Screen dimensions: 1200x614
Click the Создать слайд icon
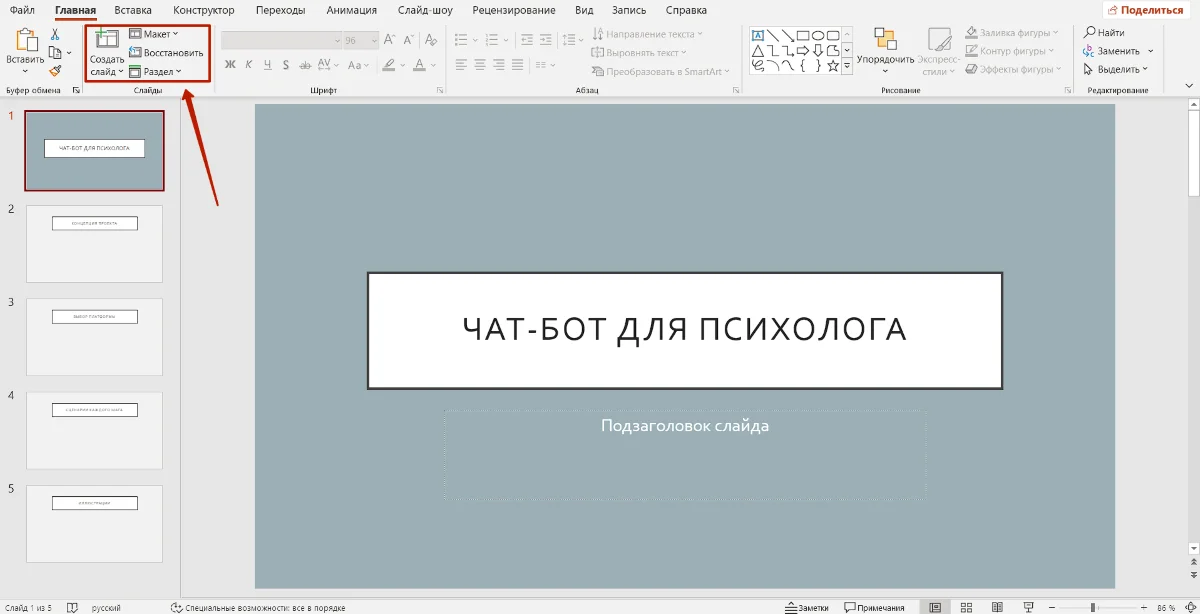coord(106,39)
